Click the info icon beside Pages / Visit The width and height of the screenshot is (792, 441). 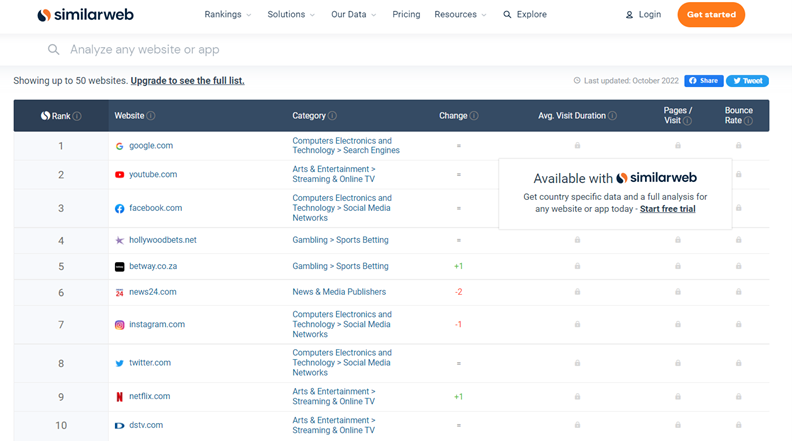pos(687,121)
